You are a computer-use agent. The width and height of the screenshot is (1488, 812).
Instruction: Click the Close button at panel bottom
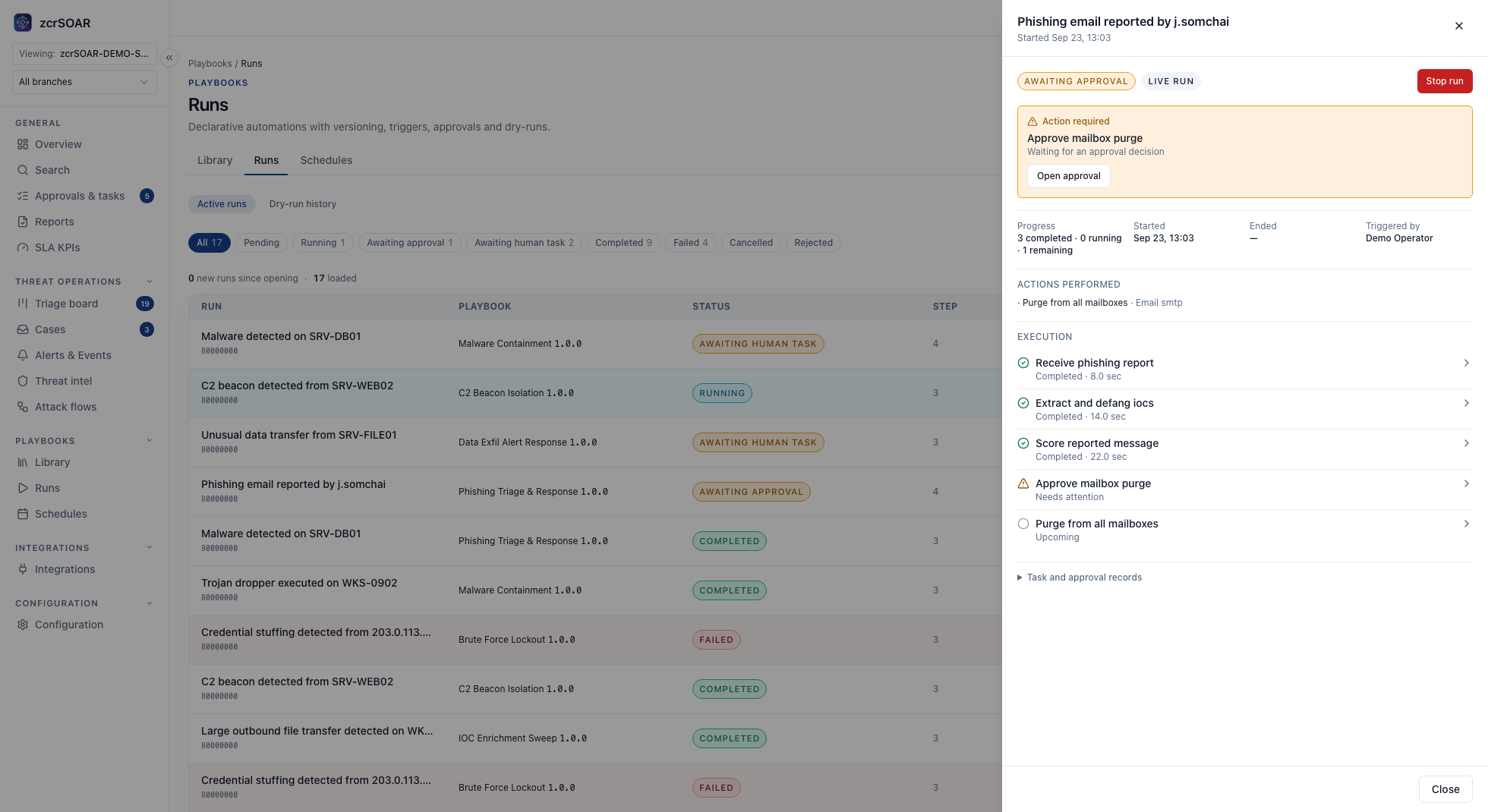point(1445,789)
